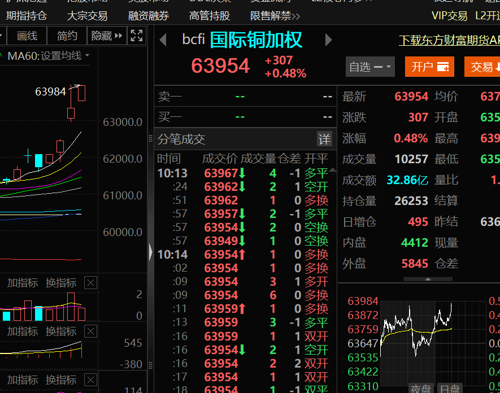Viewport: 500px width, 393px height.
Task: Select the 画线 drawing tool
Action: pyautogui.click(x=27, y=35)
